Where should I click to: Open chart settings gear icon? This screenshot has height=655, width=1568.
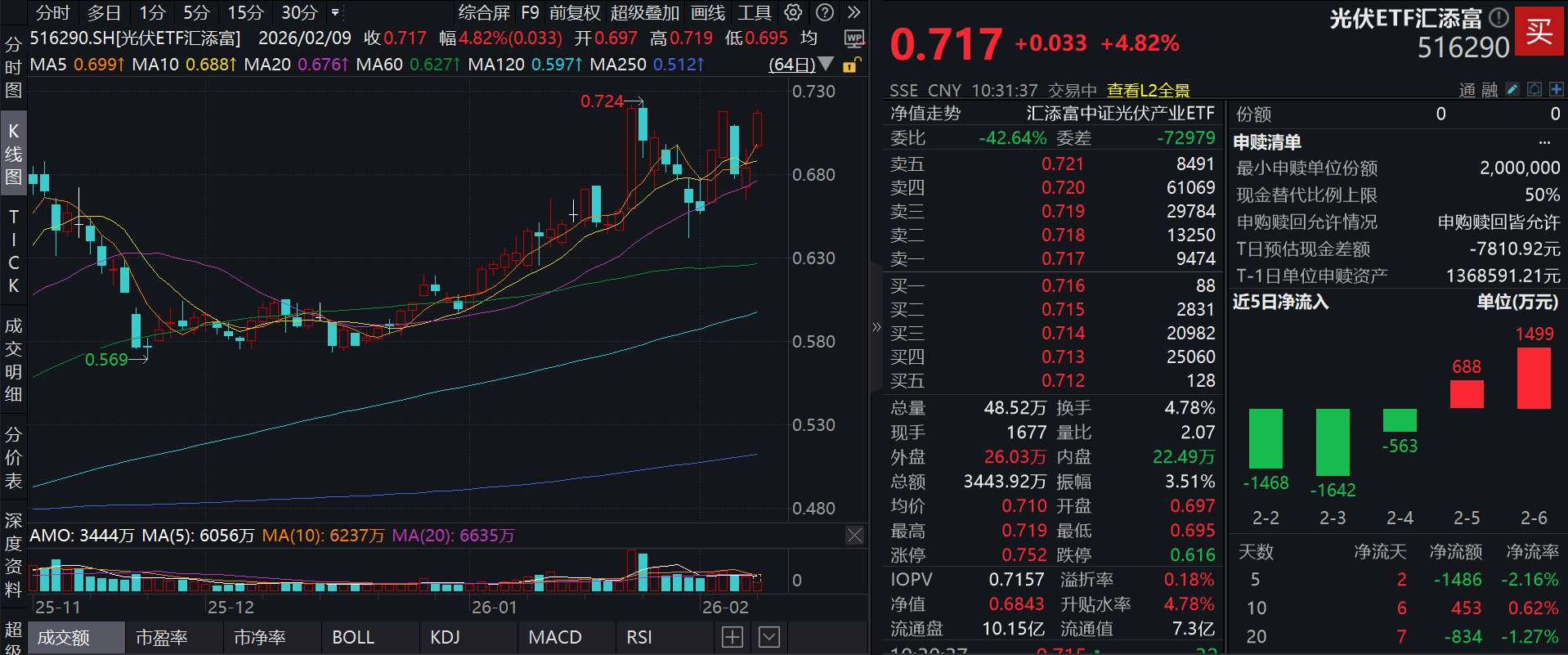click(792, 12)
